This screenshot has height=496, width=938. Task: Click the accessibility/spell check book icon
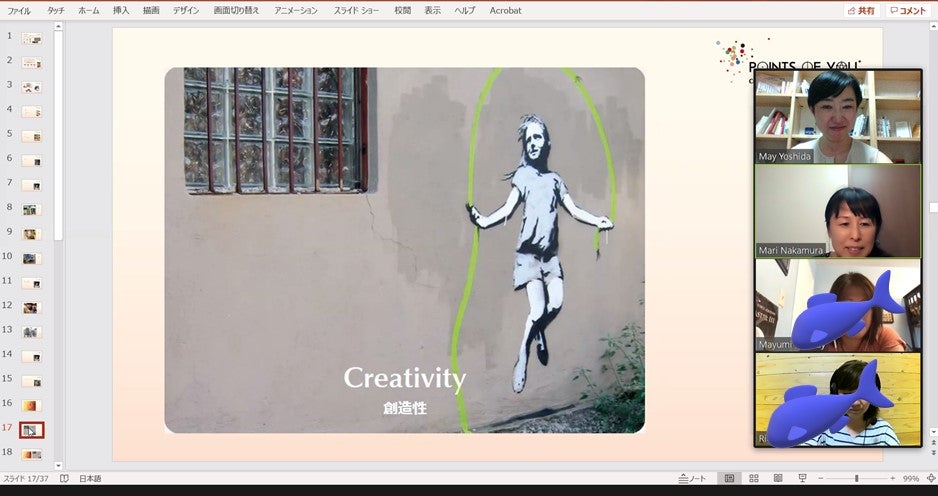[64, 479]
